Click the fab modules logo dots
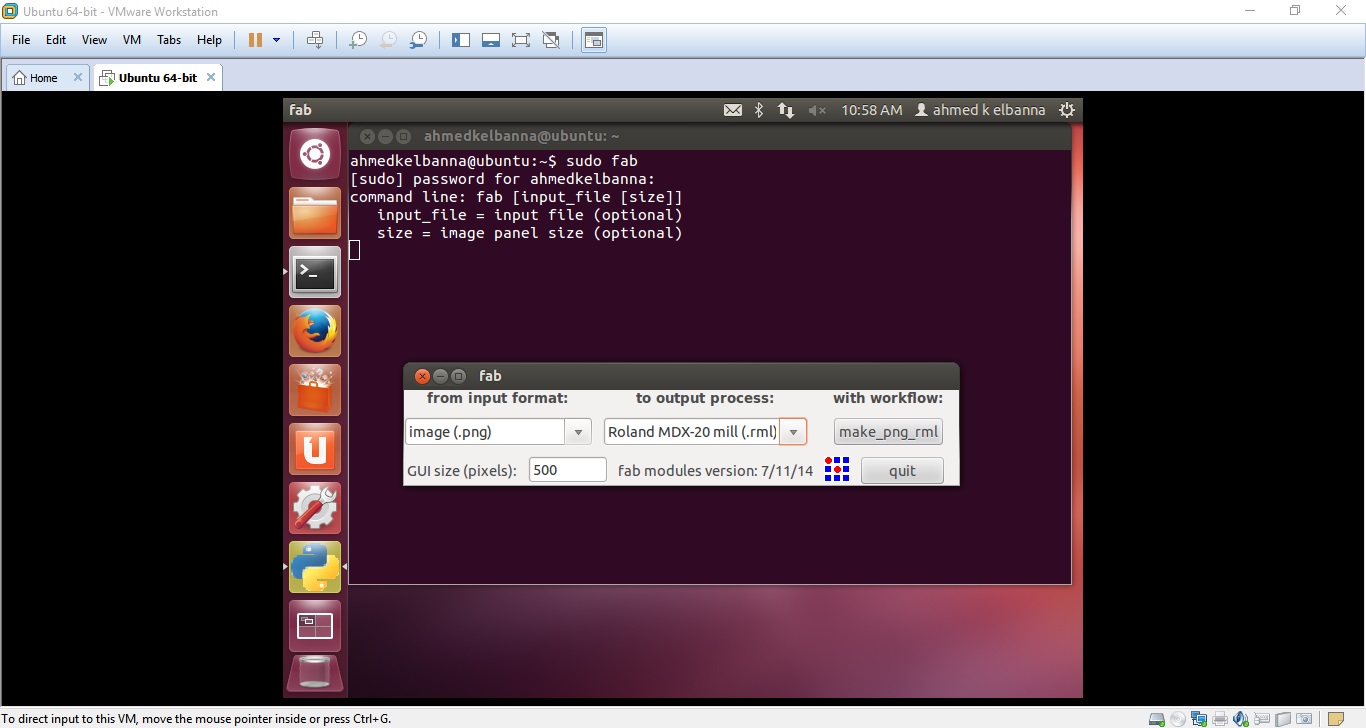 (x=837, y=469)
